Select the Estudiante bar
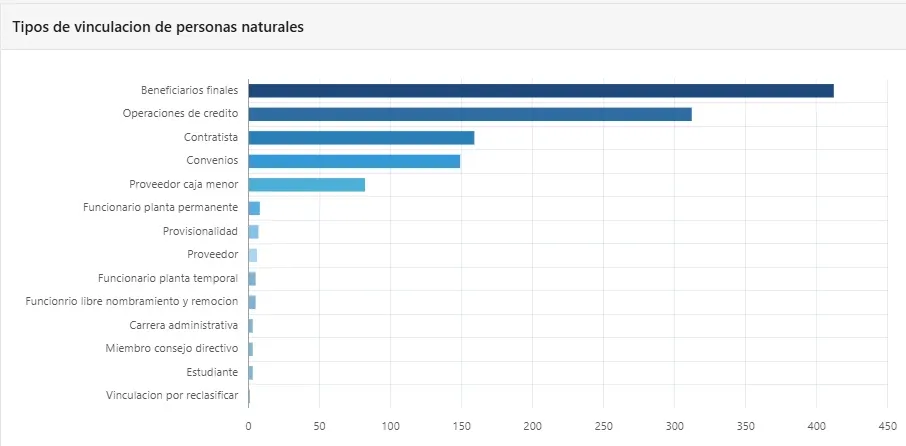906x446 pixels. pyautogui.click(x=251, y=373)
